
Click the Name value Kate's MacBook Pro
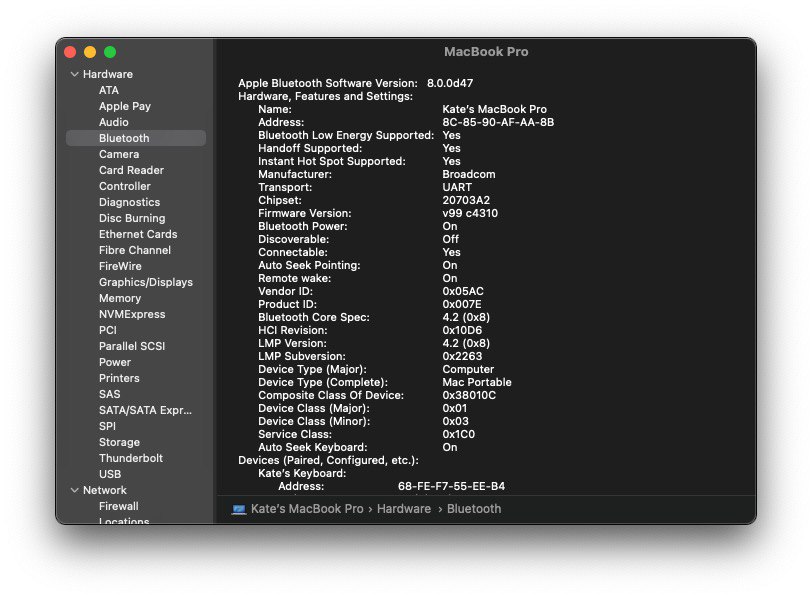click(x=495, y=109)
